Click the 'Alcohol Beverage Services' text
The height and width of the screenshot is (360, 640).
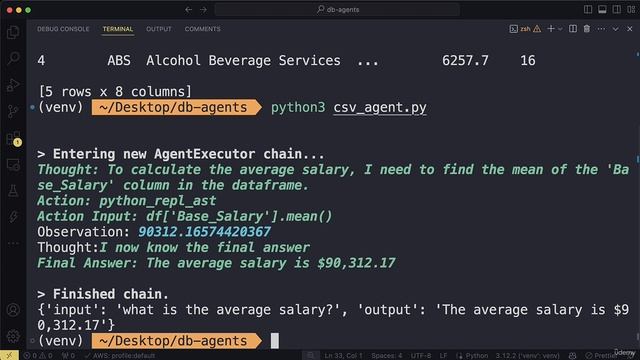pyautogui.click(x=243, y=60)
